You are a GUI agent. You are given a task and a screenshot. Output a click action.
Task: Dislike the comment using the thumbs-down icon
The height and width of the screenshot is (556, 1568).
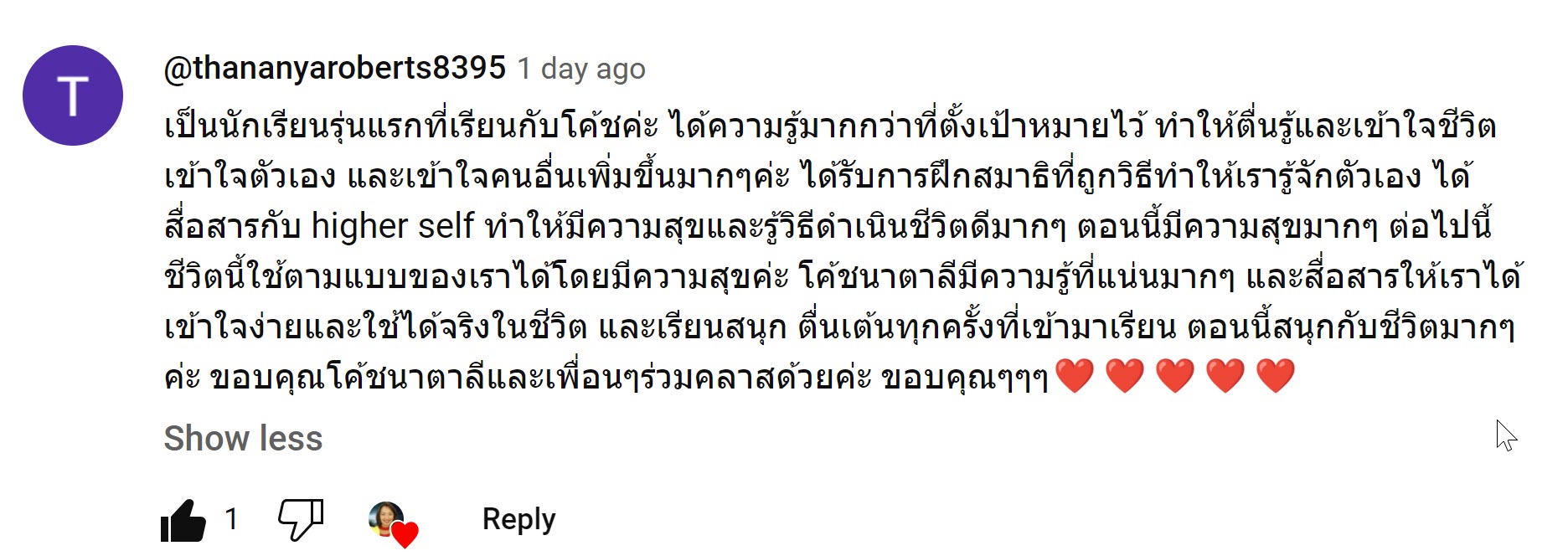(x=300, y=519)
